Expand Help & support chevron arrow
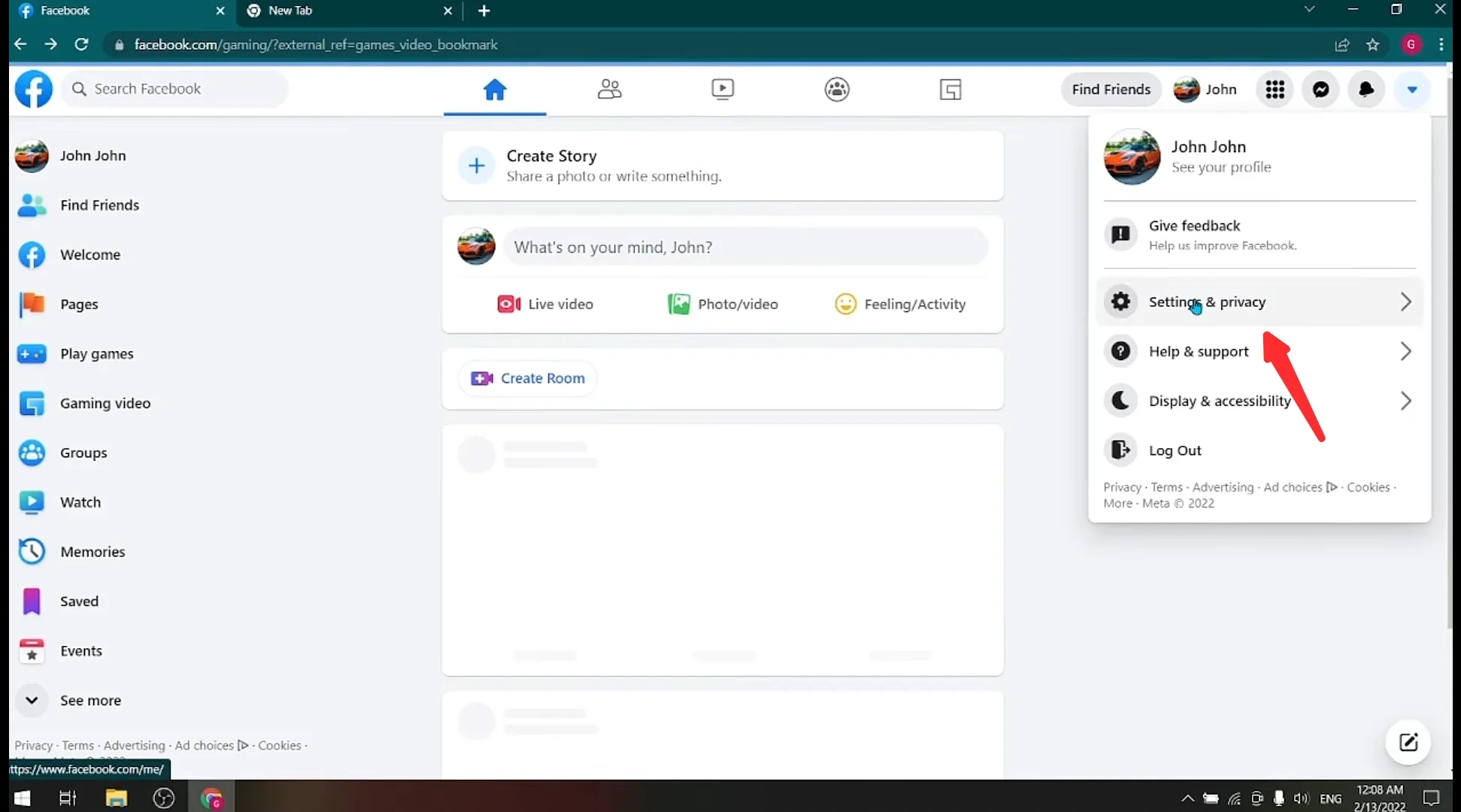This screenshot has height=812, width=1461. pyautogui.click(x=1405, y=351)
